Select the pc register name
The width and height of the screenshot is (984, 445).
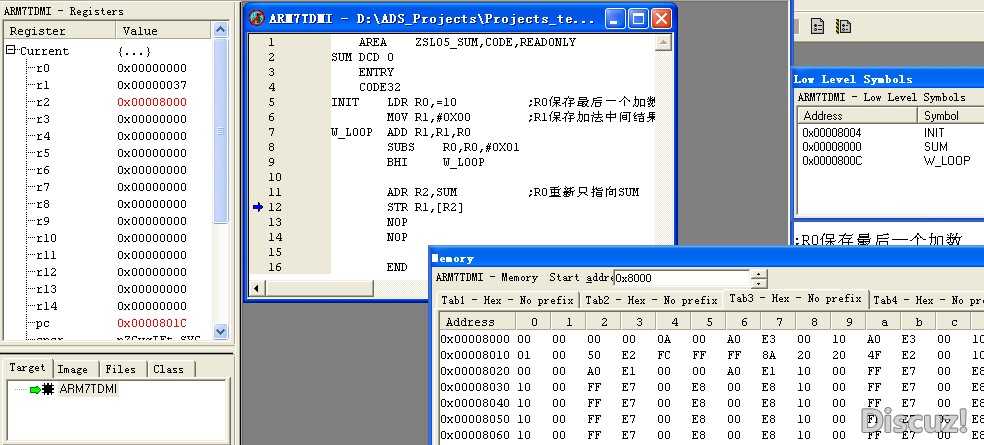[43, 323]
